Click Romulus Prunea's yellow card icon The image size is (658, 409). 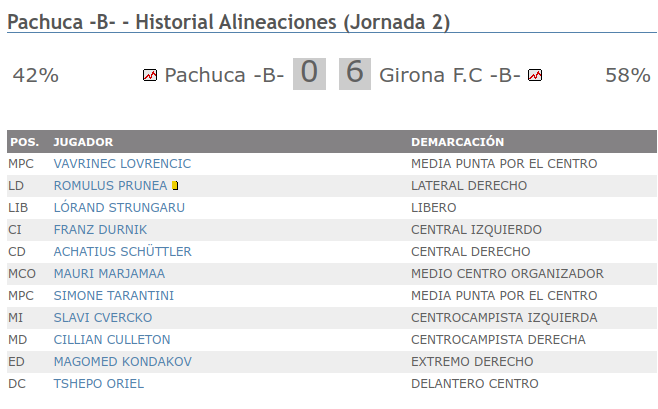point(175,186)
